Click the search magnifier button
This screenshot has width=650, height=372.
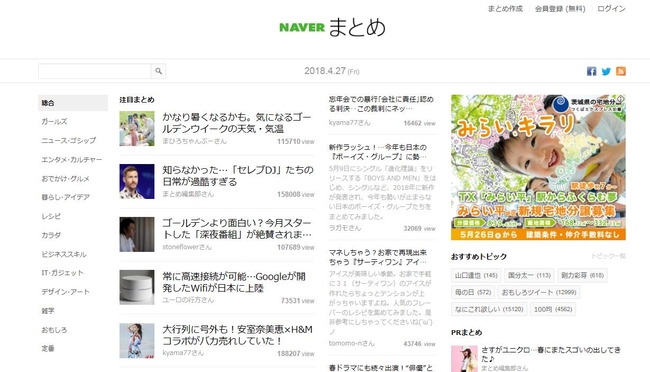coord(158,71)
